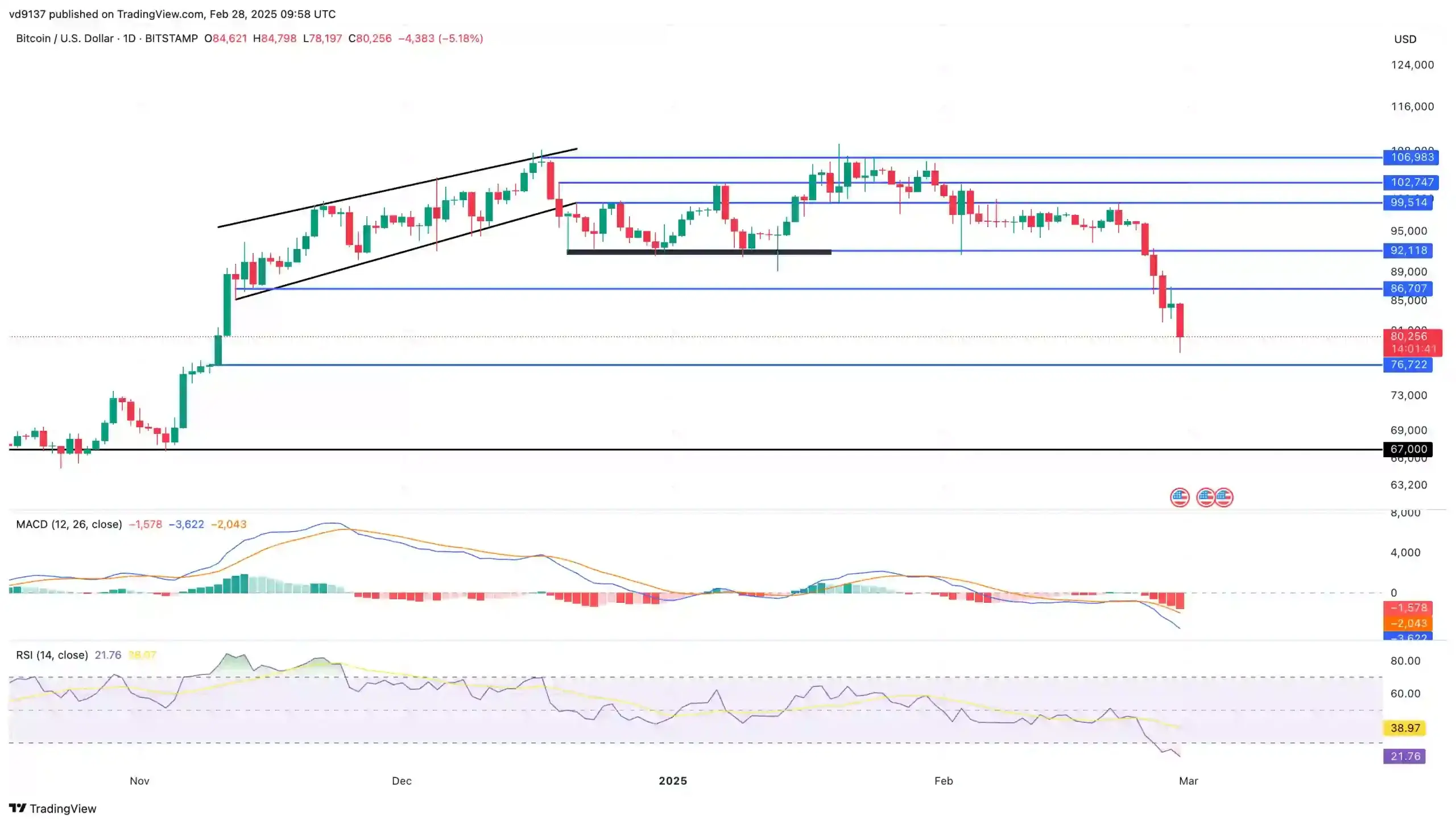Select the 86,707 blue price level label
Image resolution: width=1456 pixels, height=824 pixels.
pyautogui.click(x=1408, y=288)
